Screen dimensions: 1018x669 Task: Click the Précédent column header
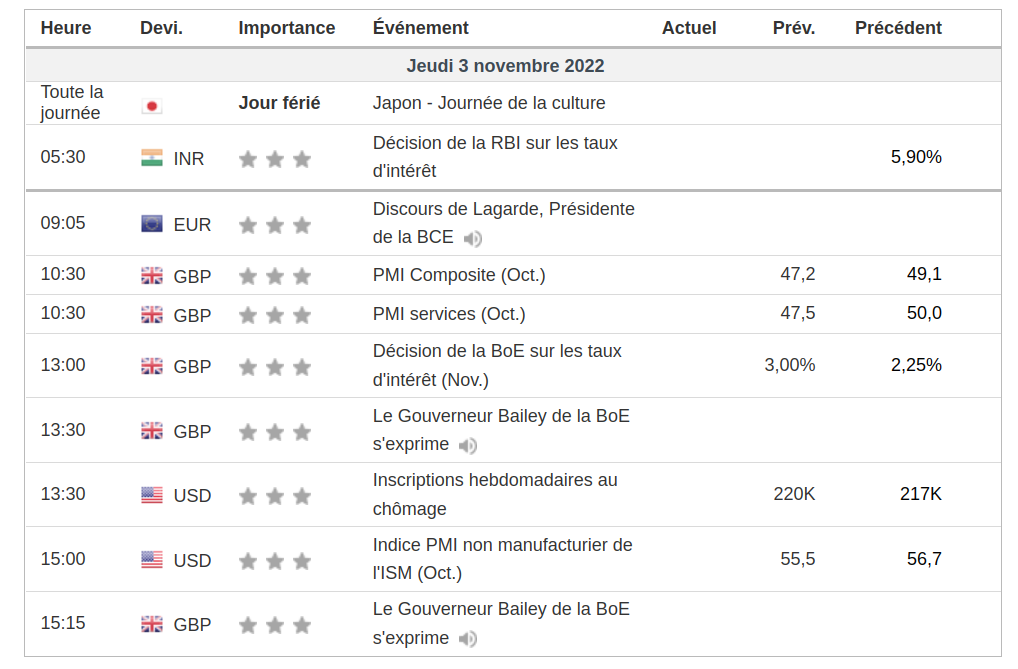pos(898,28)
